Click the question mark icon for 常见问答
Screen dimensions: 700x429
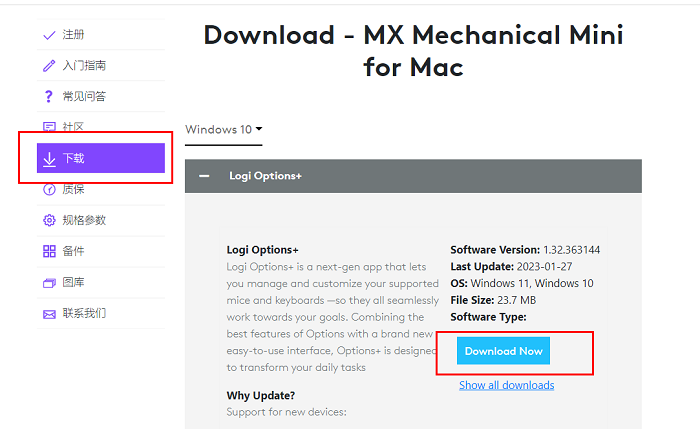49,97
